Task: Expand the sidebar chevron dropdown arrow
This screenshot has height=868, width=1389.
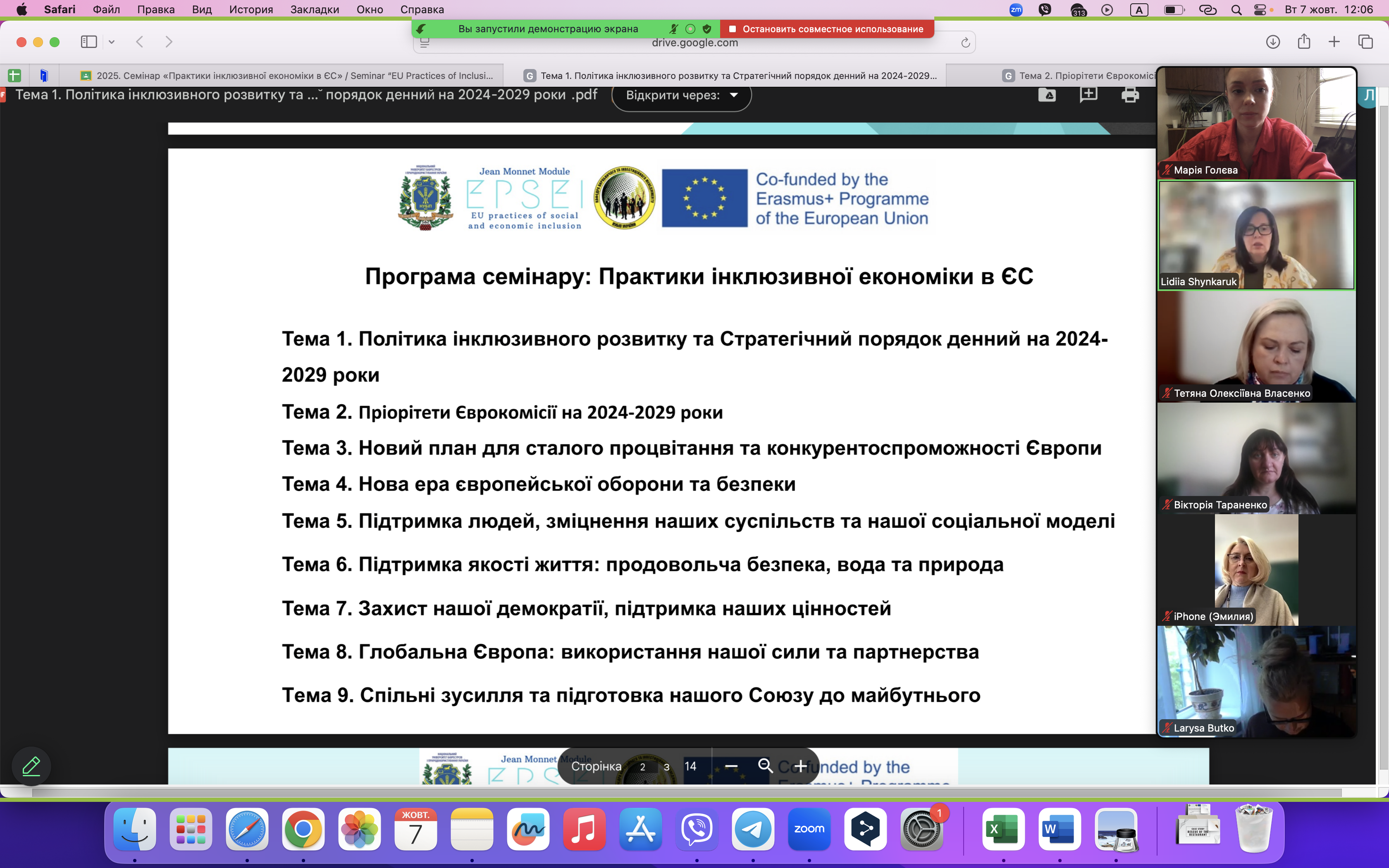Action: click(112, 42)
